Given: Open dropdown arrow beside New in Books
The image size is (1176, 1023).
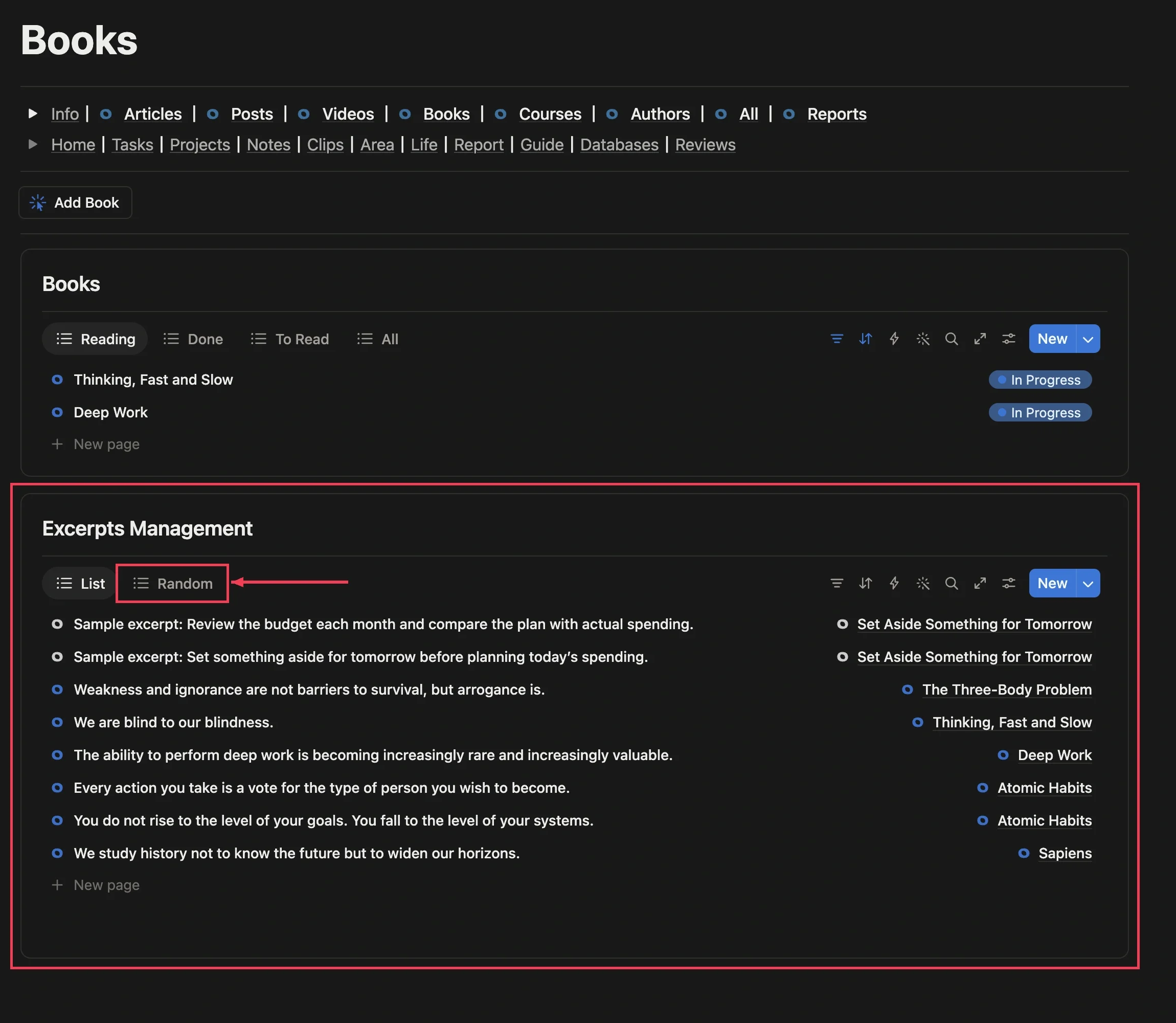Looking at the screenshot, I should 1088,339.
